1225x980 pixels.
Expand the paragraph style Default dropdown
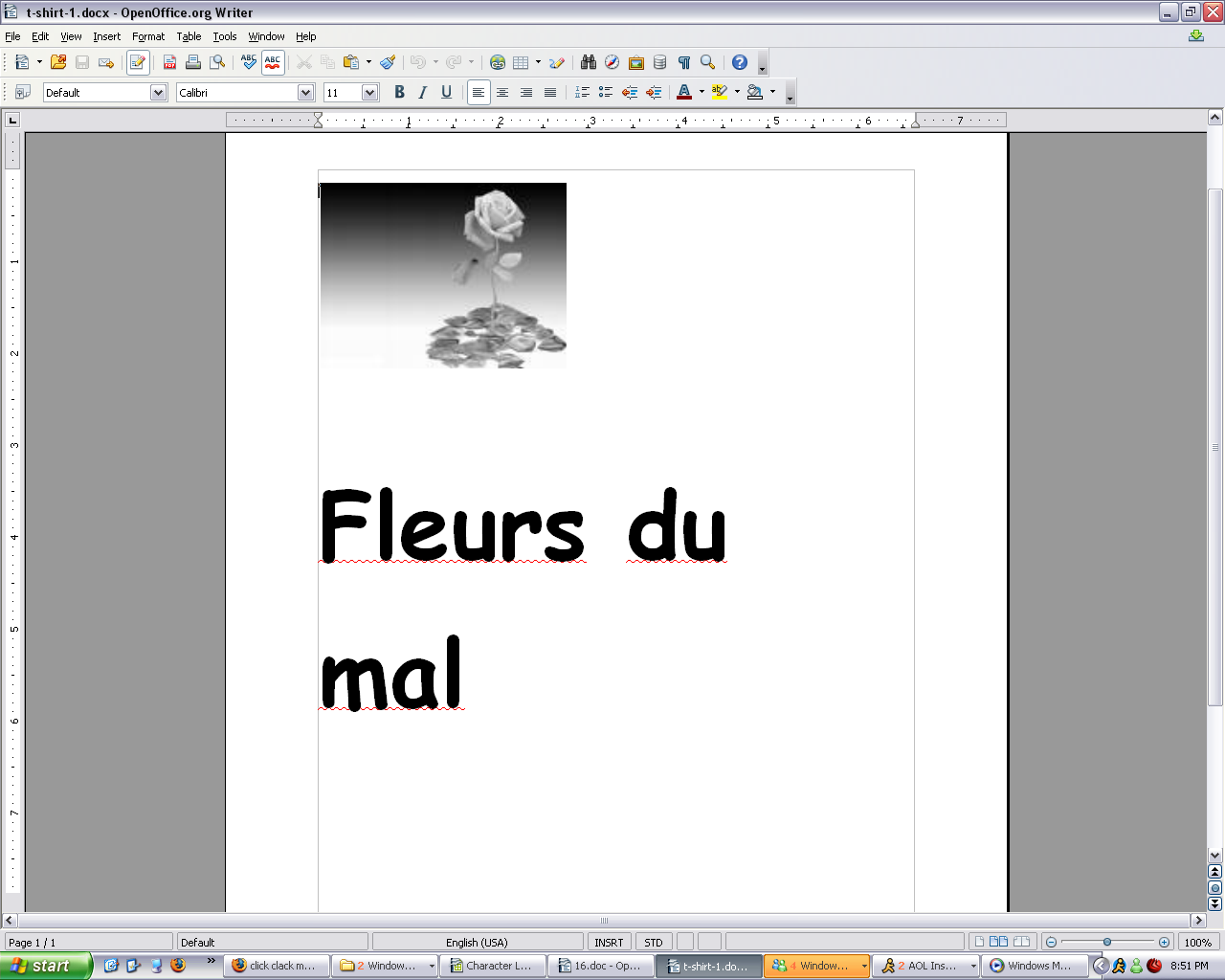pos(159,93)
